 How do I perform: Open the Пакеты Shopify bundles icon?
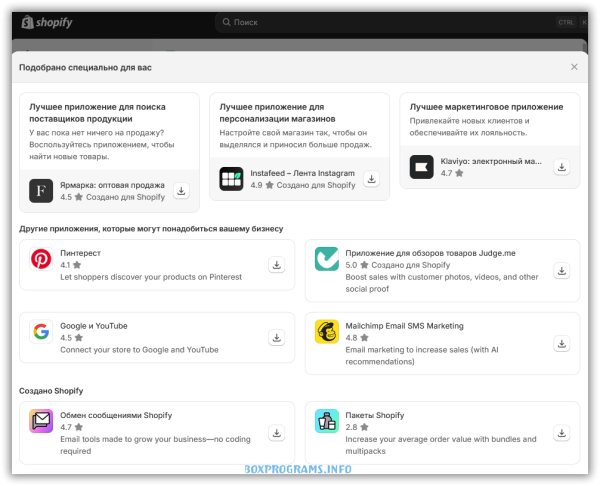click(326, 421)
